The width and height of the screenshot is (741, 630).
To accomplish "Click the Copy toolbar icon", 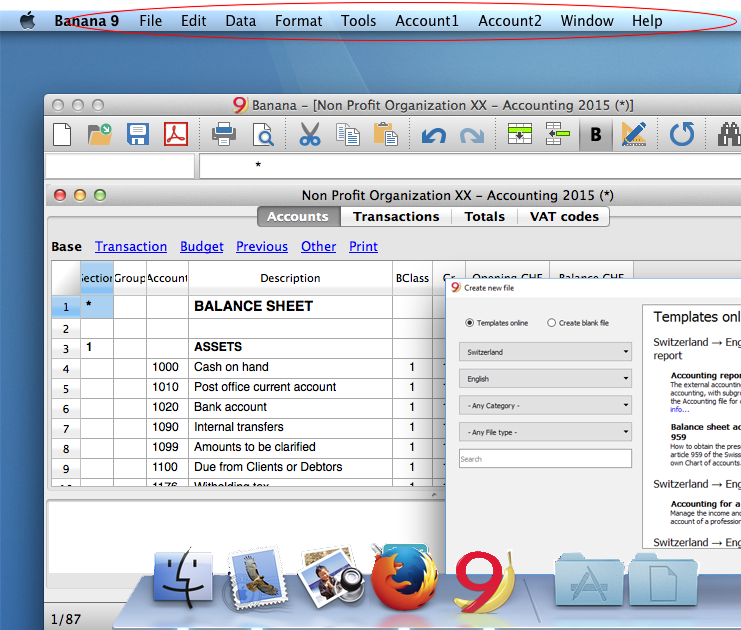I will pos(348,135).
